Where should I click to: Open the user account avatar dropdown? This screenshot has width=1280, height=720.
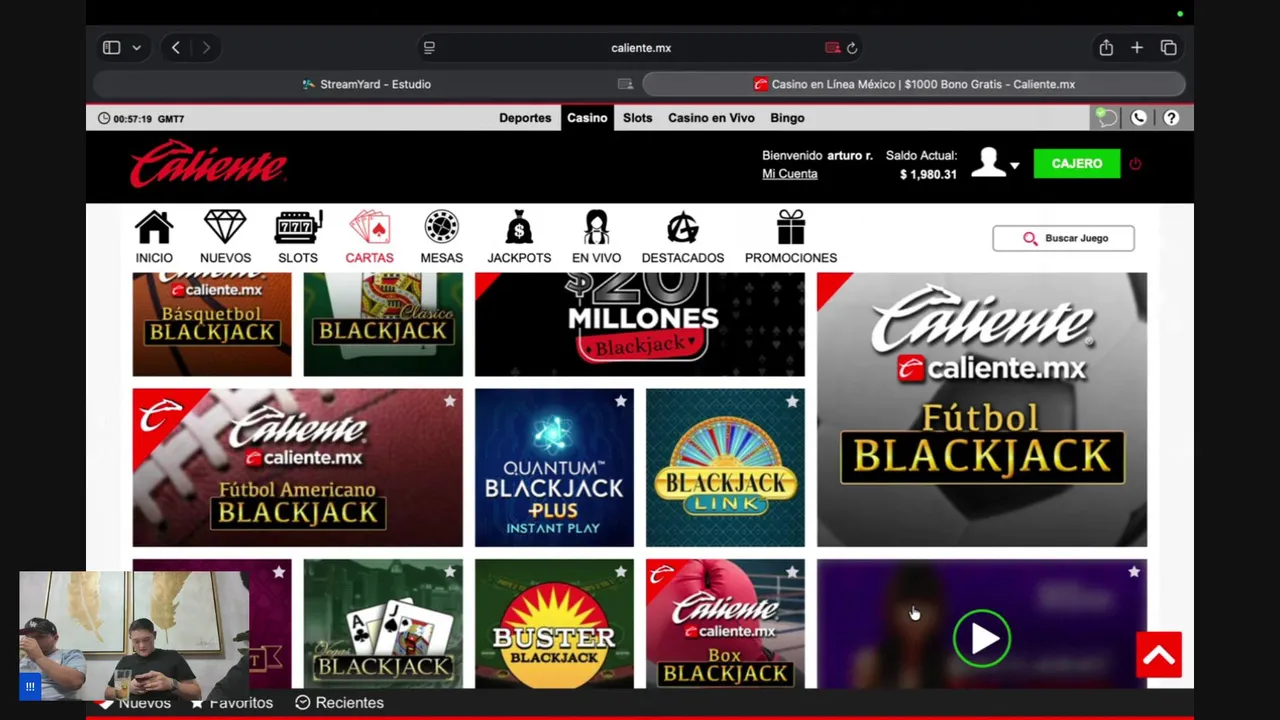(996, 163)
